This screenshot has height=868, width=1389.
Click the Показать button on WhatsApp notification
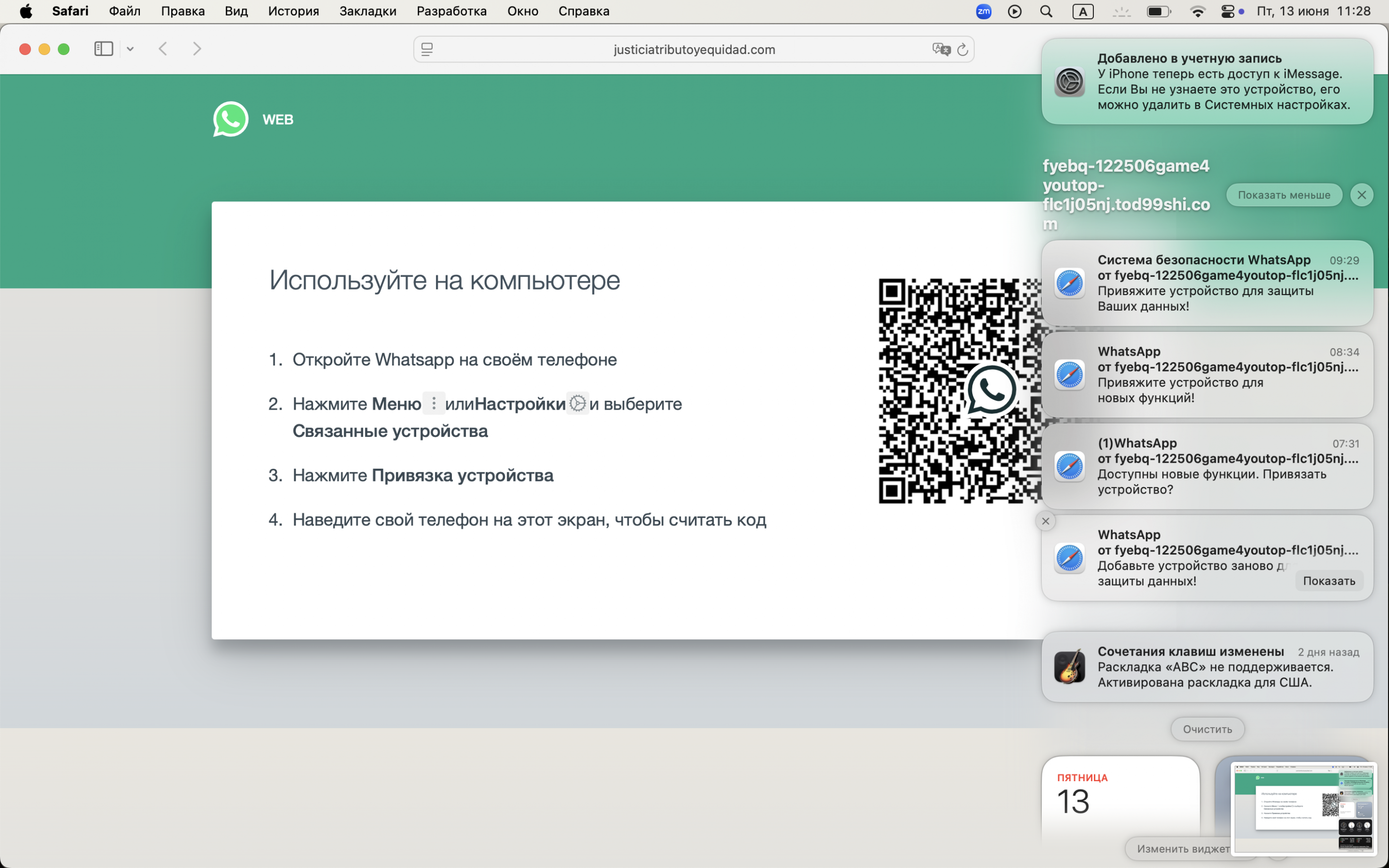tap(1329, 581)
